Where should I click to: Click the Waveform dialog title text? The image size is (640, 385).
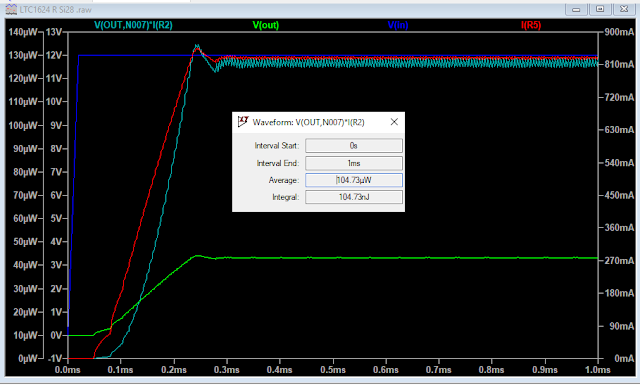tap(309, 122)
